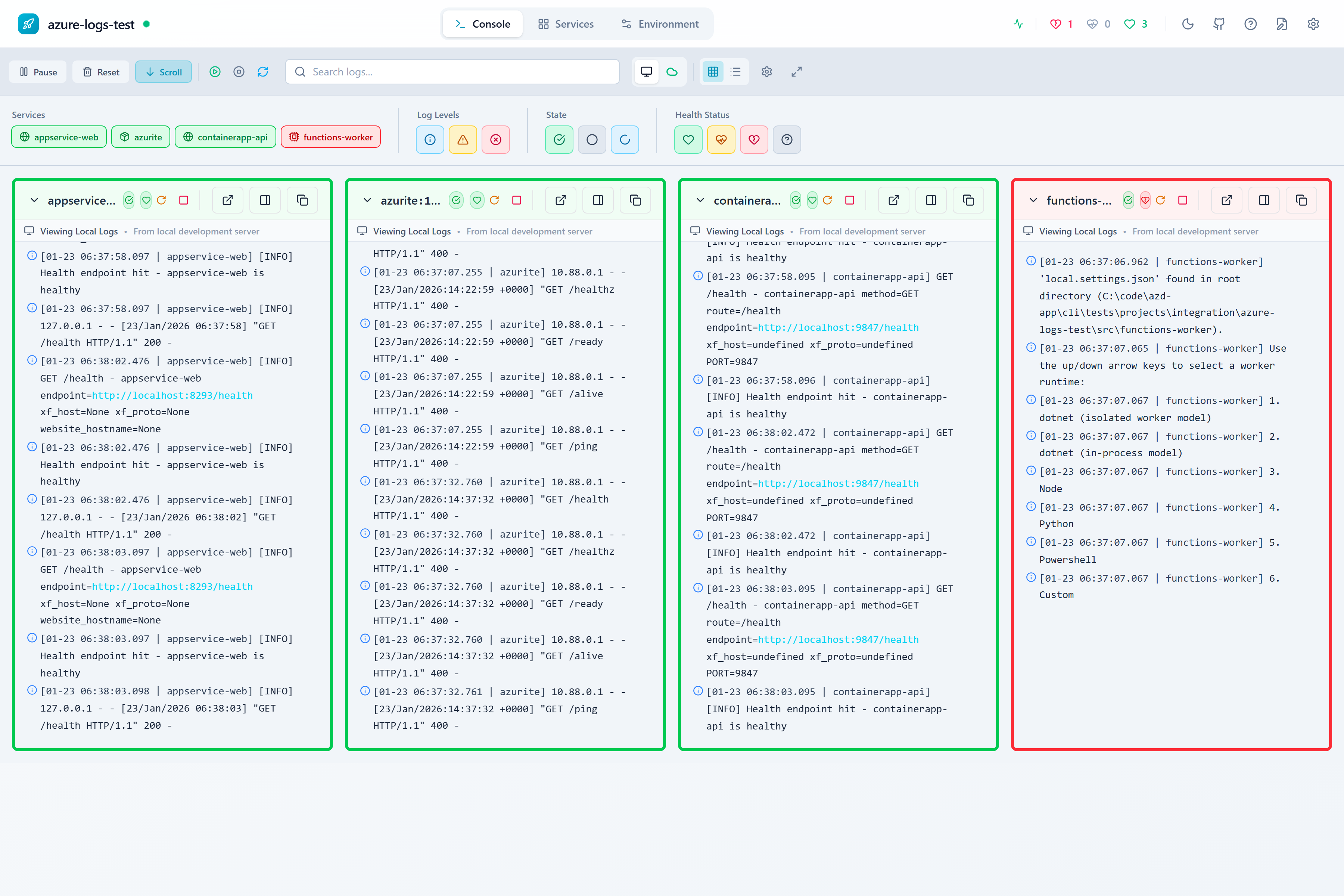Collapse the functions-worker panel
Image resolution: width=1344 pixels, height=896 pixels.
pyautogui.click(x=1033, y=200)
